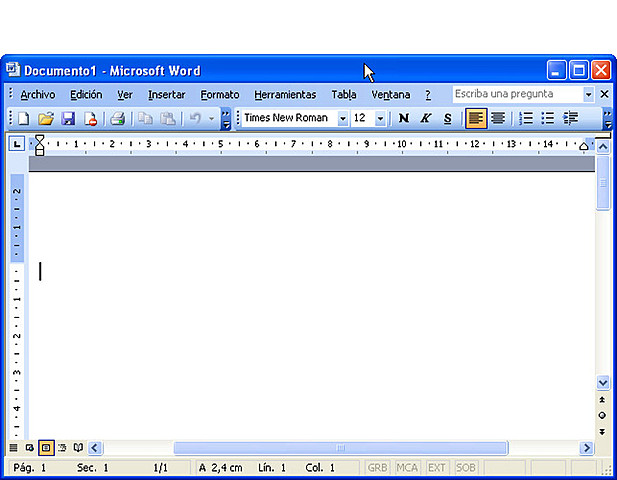Image resolution: width=617 pixels, height=480 pixels.
Task: Expand Formatting toolbar options chevron
Action: point(608,119)
